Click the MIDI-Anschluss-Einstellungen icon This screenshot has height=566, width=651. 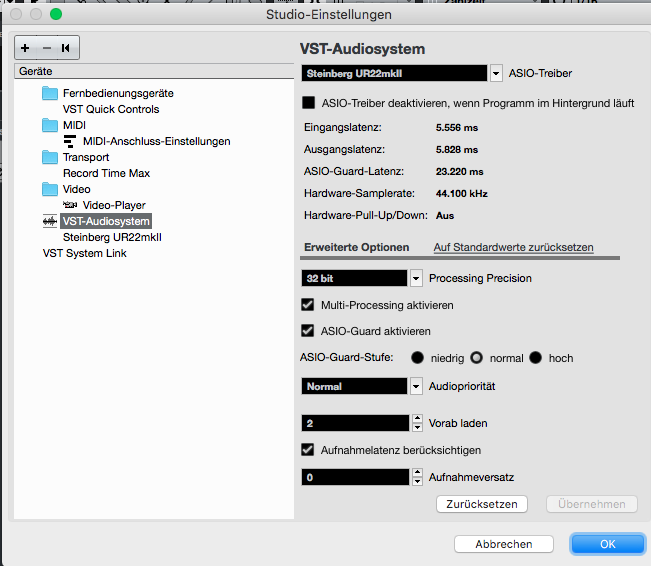tap(70, 141)
